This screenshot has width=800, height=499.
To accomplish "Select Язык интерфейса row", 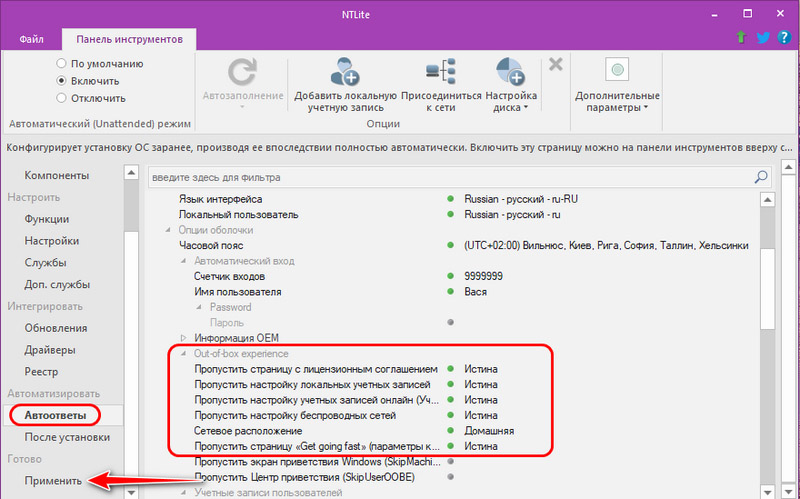I will [220, 199].
